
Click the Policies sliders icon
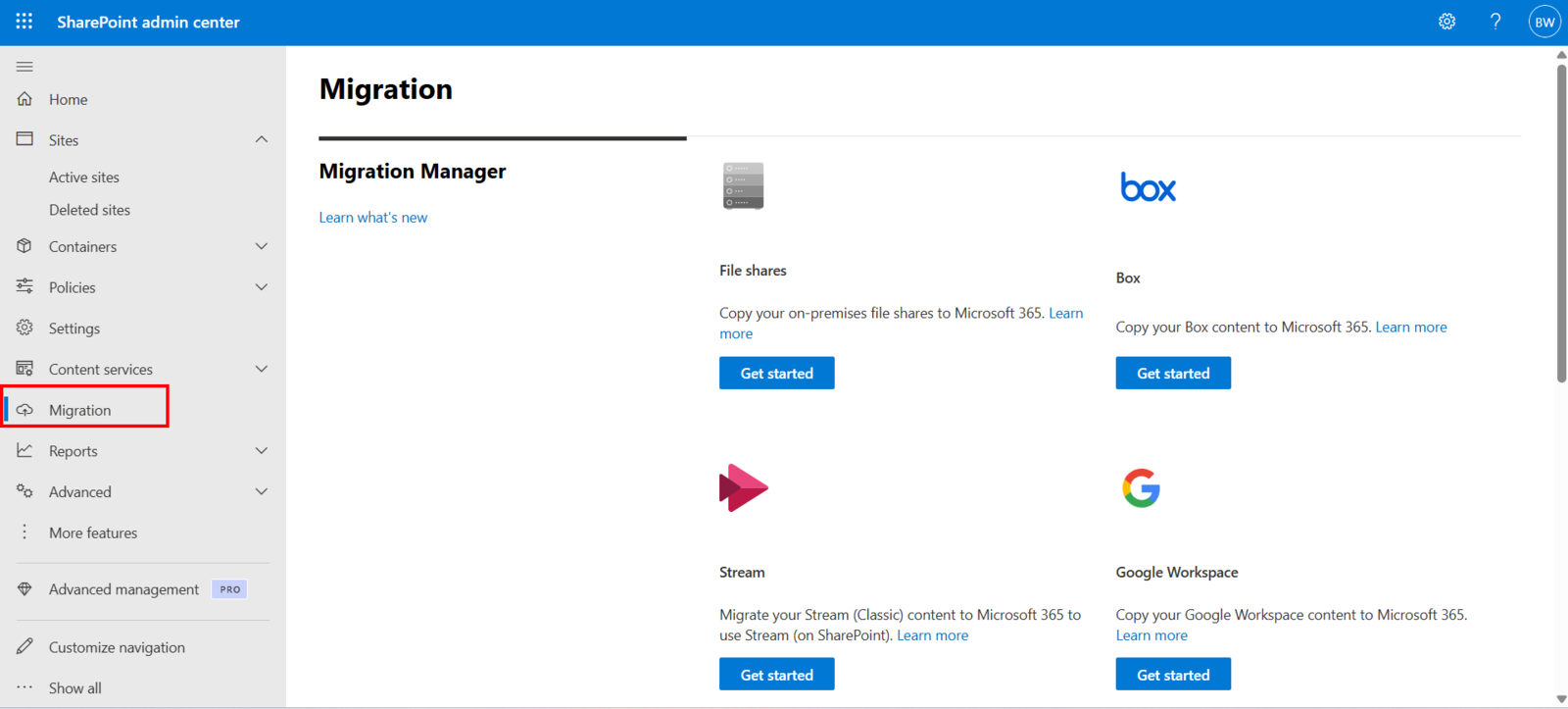[24, 286]
